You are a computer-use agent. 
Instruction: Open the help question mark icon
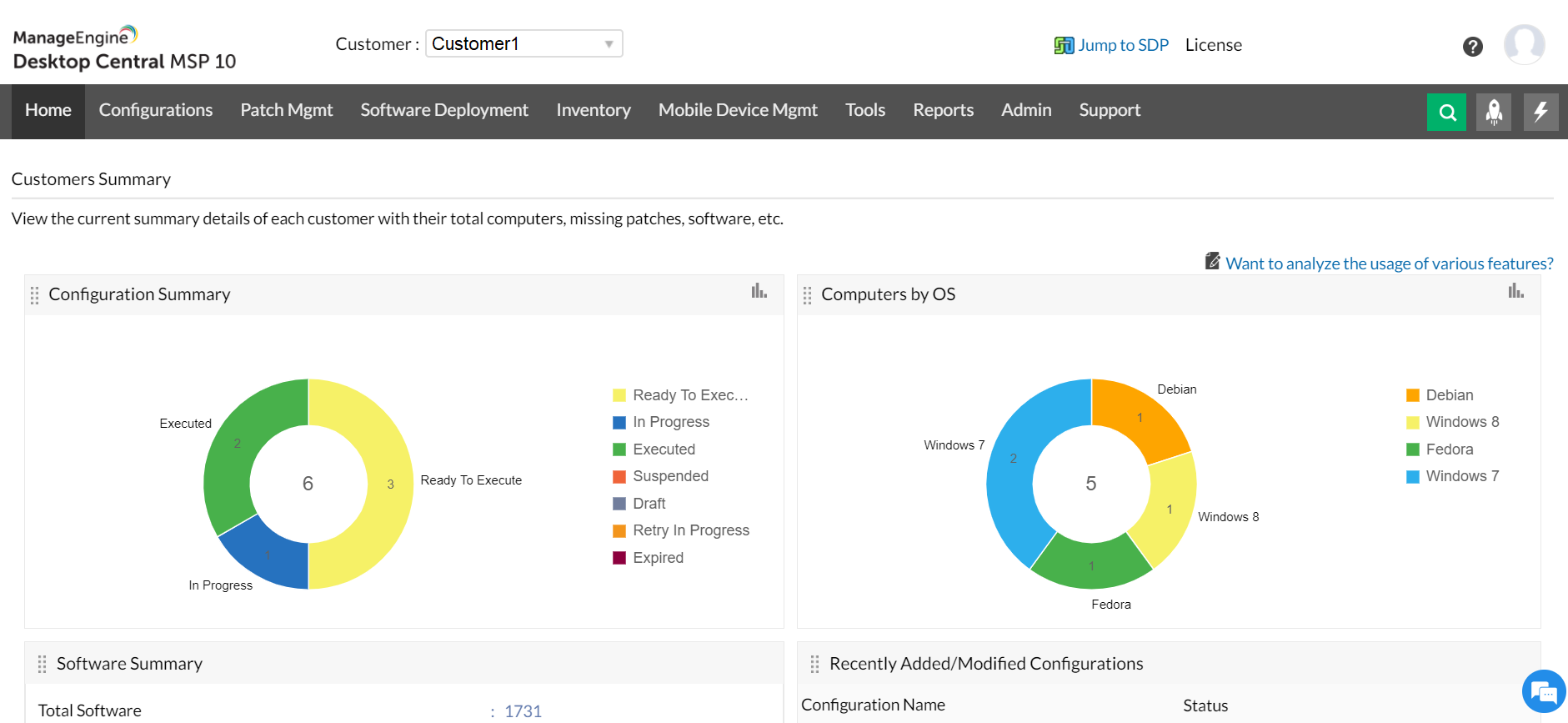tap(1473, 47)
